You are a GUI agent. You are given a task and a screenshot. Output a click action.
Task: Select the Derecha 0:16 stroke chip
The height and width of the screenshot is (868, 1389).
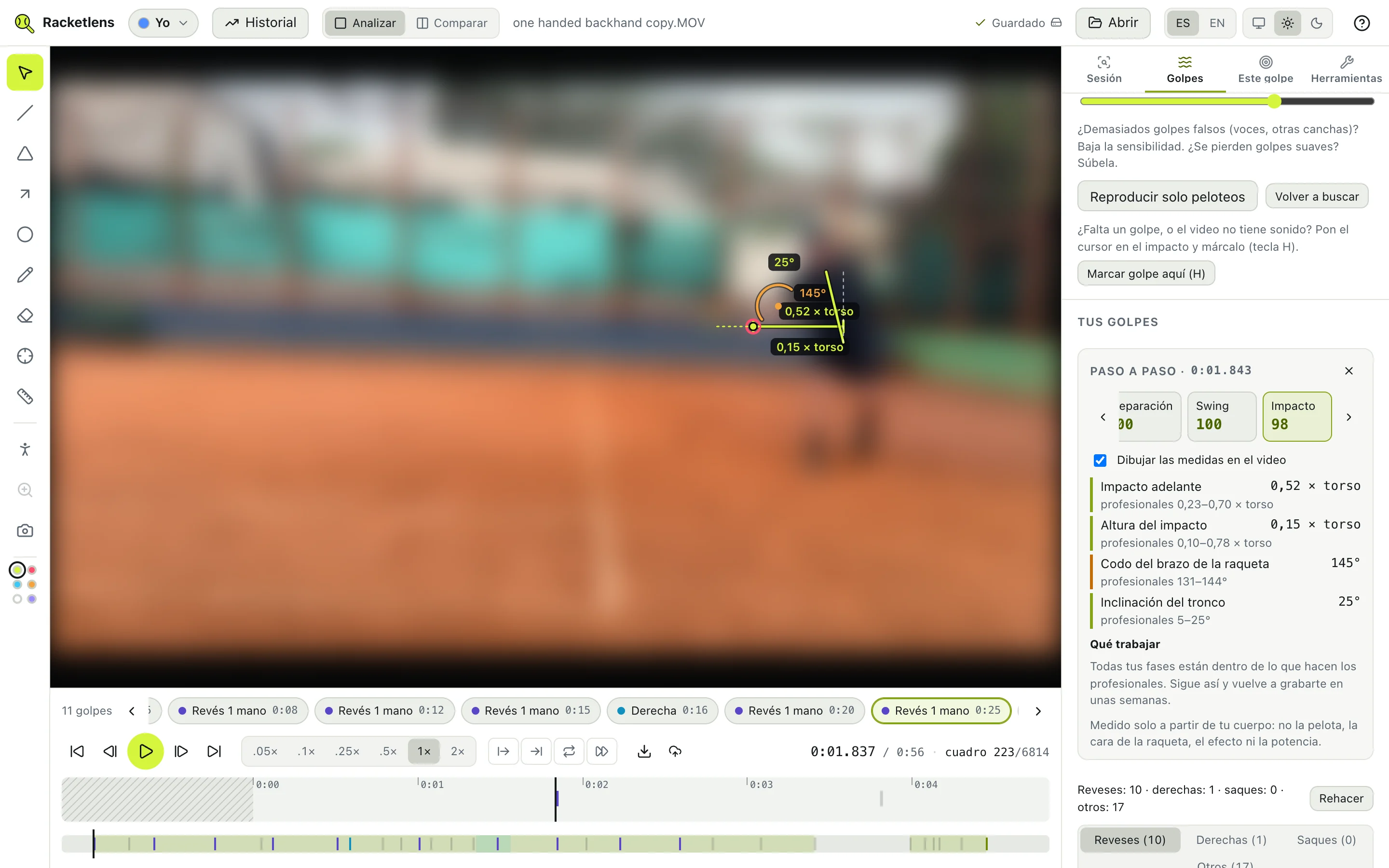662,711
